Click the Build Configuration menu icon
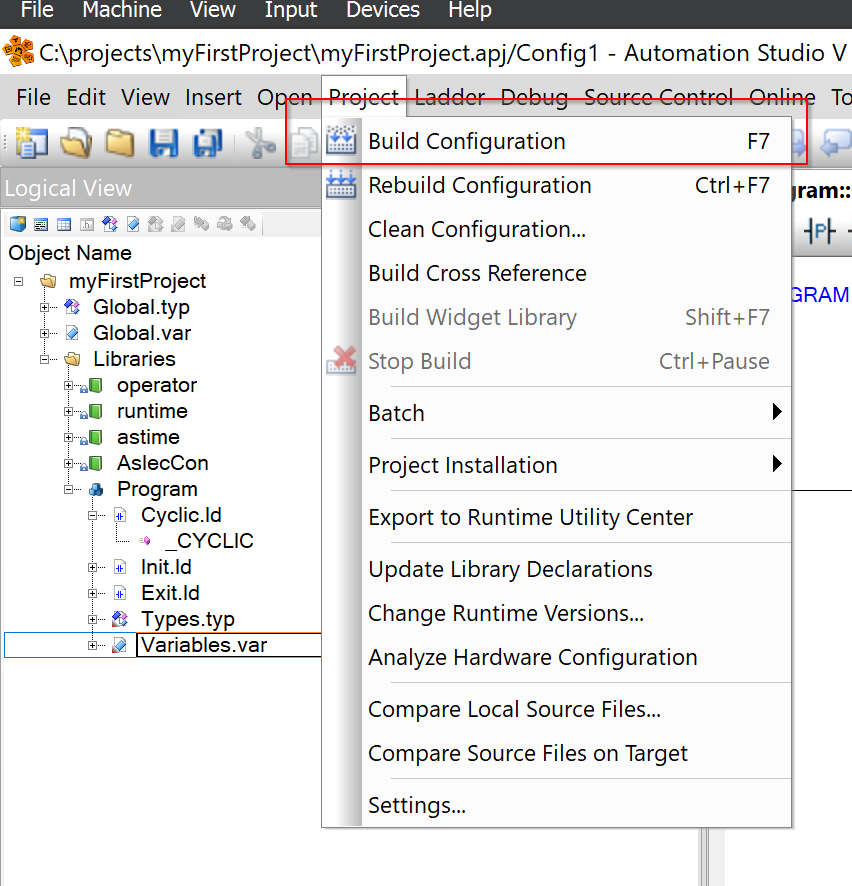852x886 pixels. [341, 140]
